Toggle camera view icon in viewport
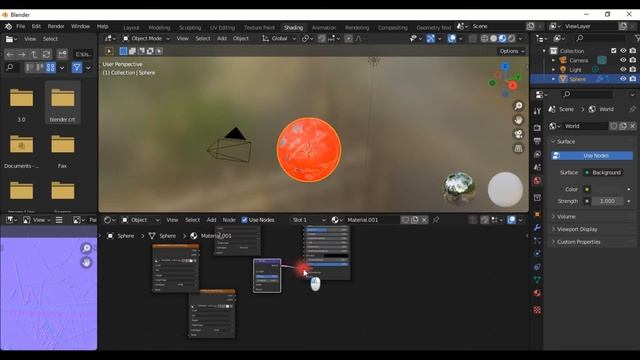 click(518, 135)
